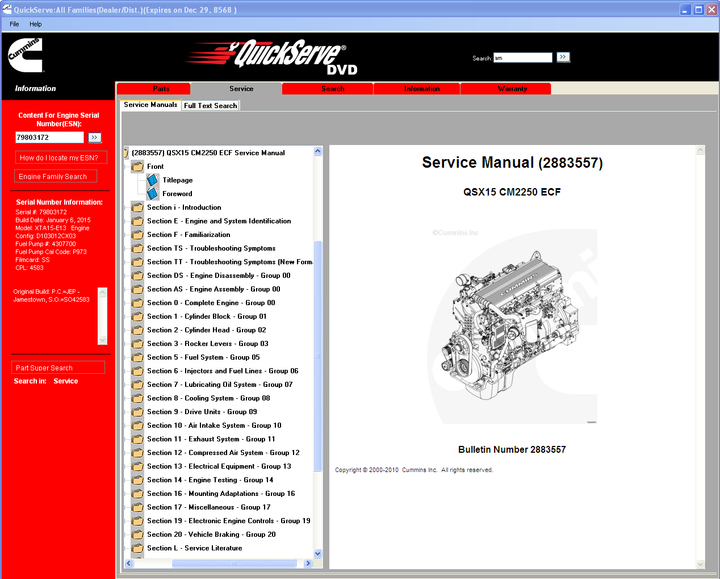
Task: Switch to the Search tab
Action: 327,89
